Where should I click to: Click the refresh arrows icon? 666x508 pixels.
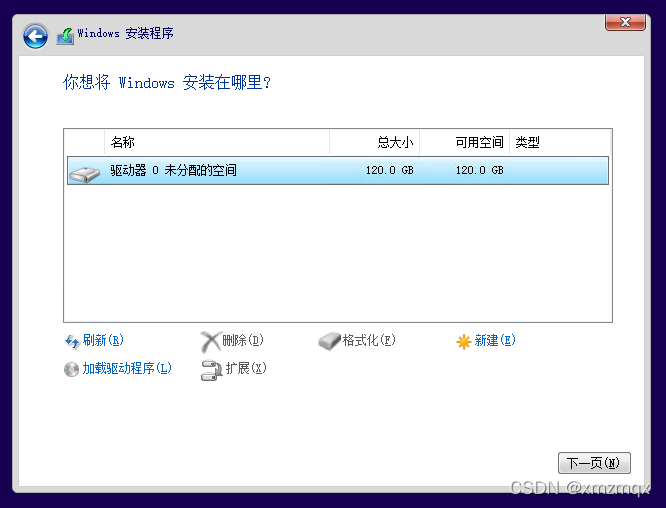click(72, 341)
